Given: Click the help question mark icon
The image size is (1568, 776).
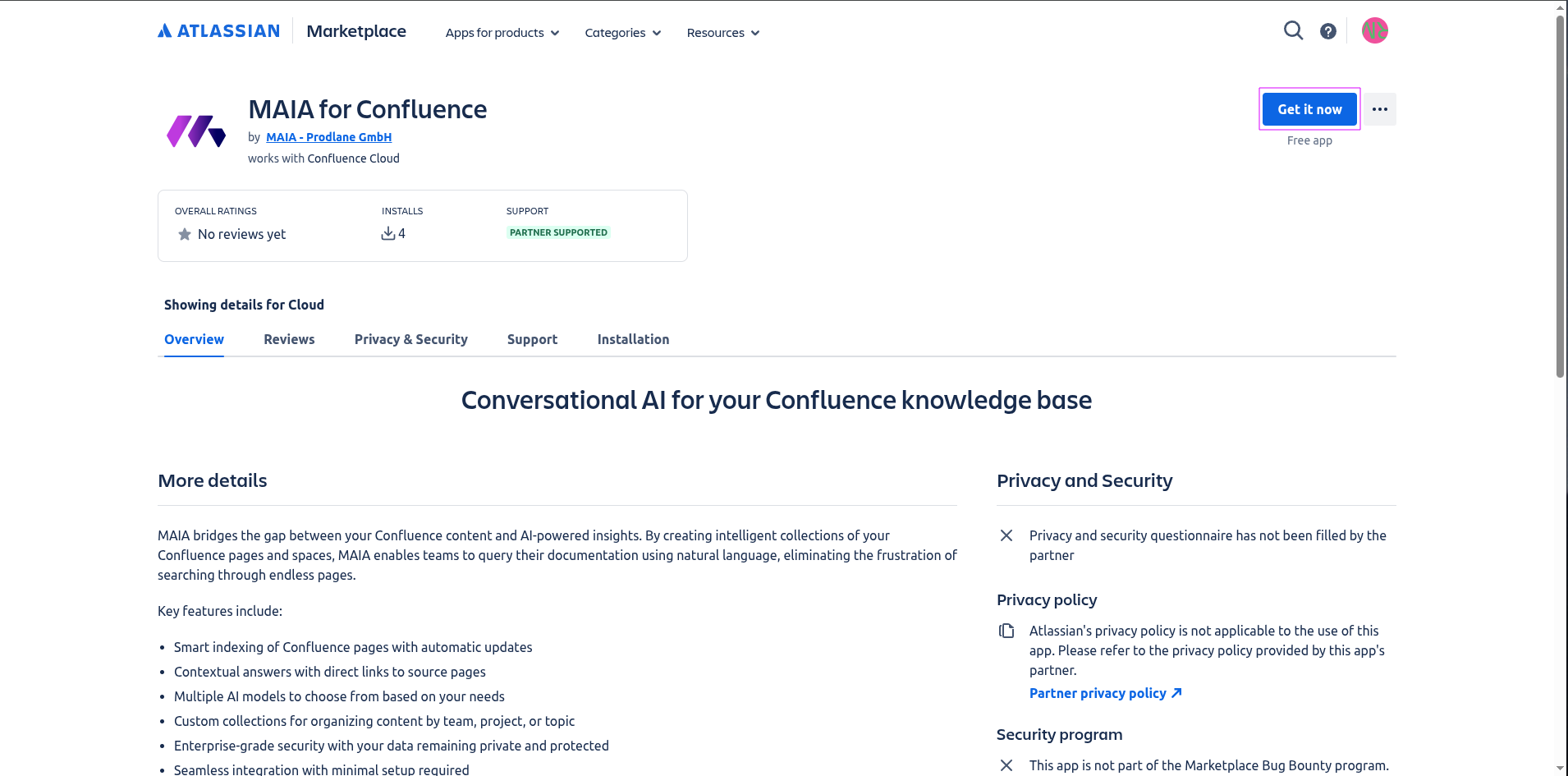Looking at the screenshot, I should [1328, 31].
